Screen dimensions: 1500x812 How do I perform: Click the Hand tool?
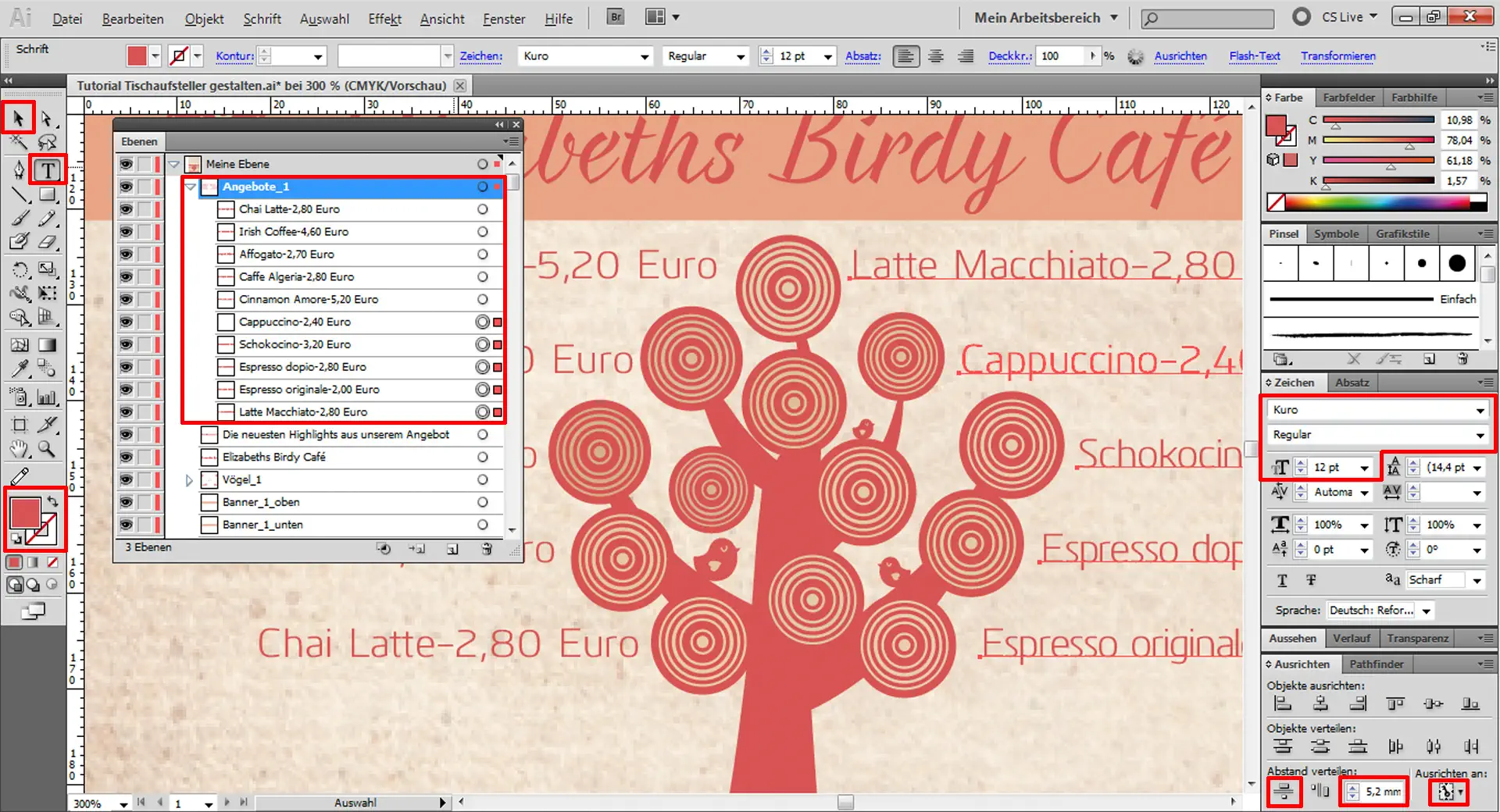(19, 449)
